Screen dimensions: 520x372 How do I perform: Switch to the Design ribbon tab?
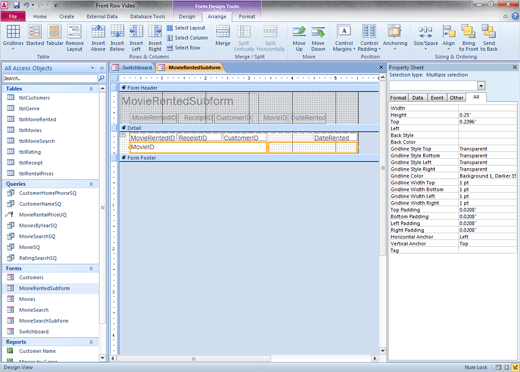click(187, 16)
